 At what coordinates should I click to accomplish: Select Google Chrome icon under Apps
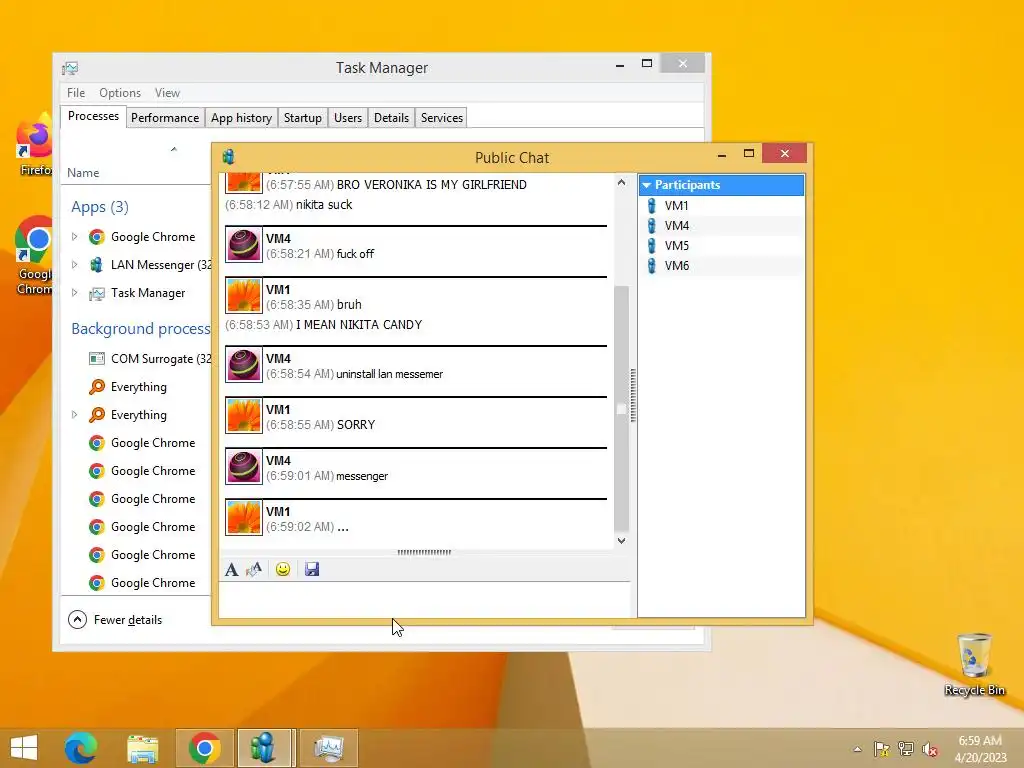[x=97, y=237]
